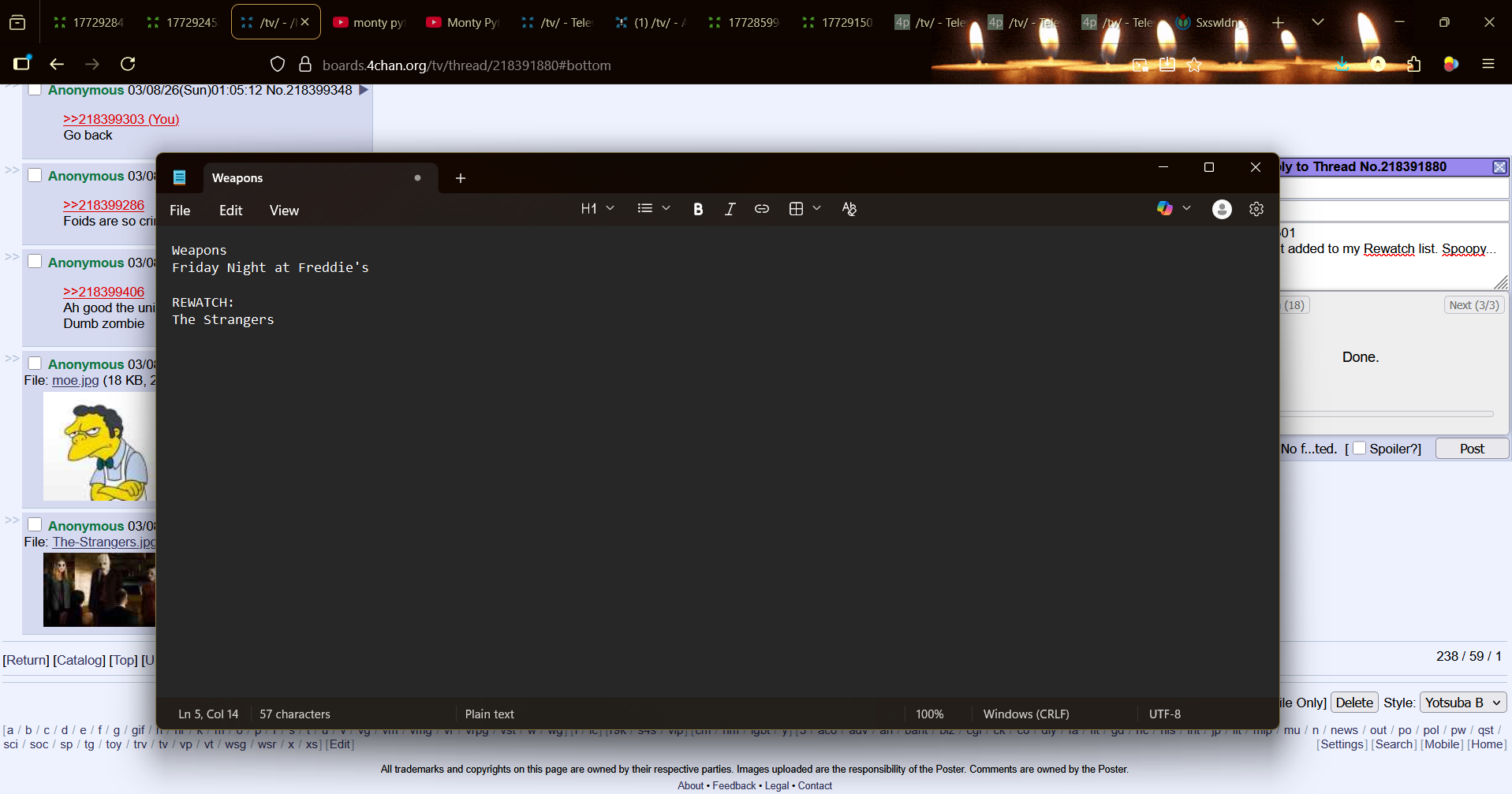Open the Notepad View menu
The width and height of the screenshot is (1512, 794).
tap(284, 211)
